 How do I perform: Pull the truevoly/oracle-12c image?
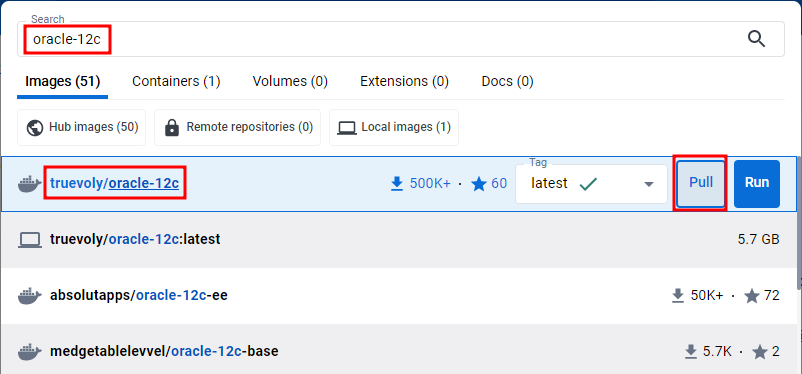coord(701,183)
